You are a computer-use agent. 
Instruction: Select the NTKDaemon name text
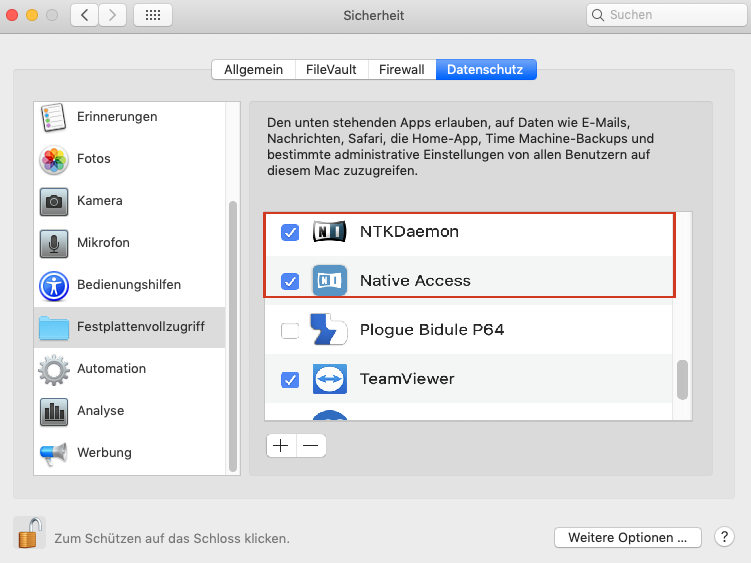[410, 232]
